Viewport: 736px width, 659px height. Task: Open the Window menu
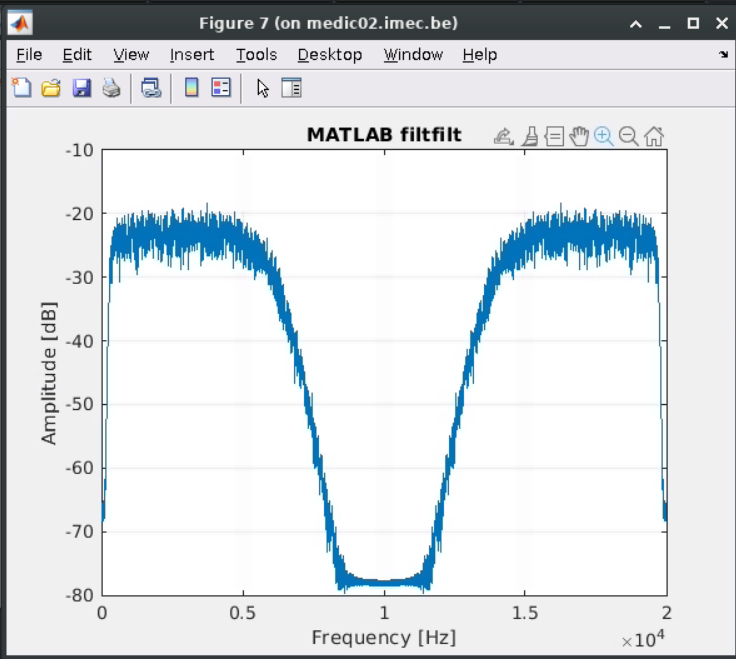pyautogui.click(x=413, y=55)
